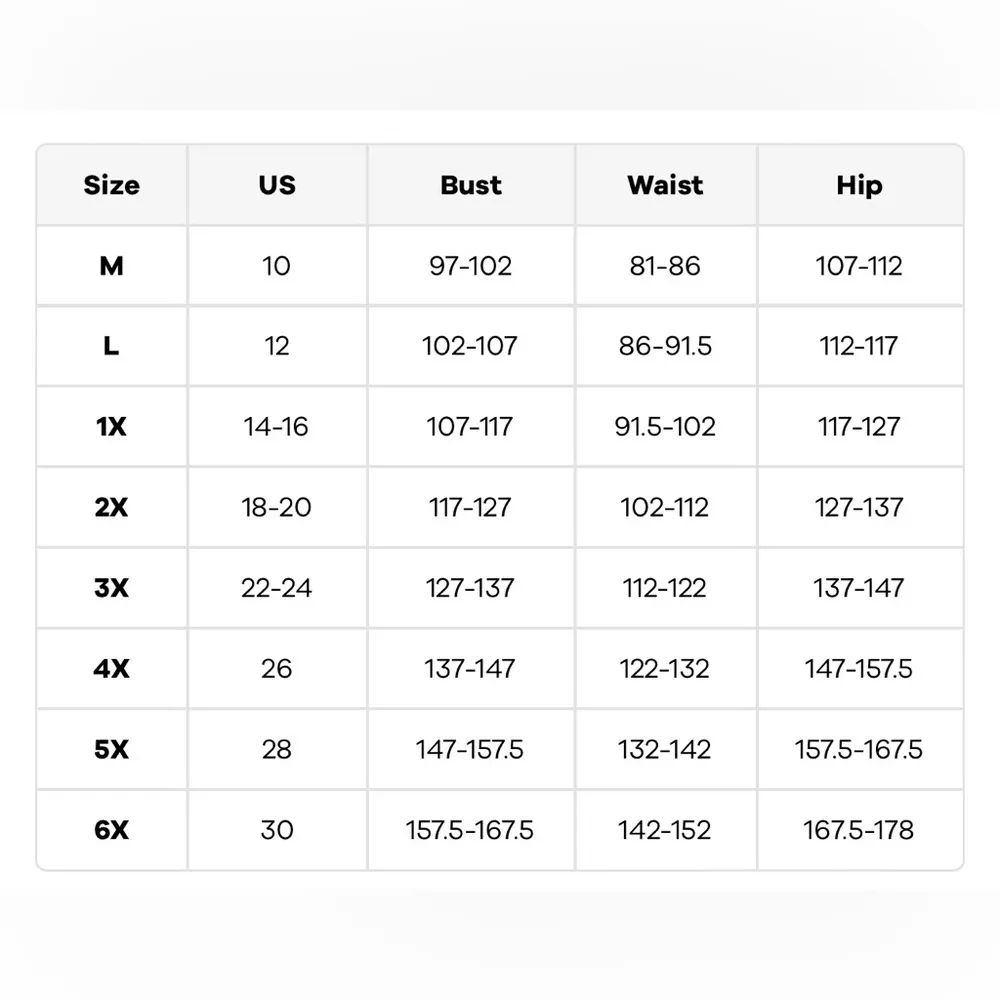The width and height of the screenshot is (1000, 1000).
Task: Click the Bust column header
Action: [471, 186]
